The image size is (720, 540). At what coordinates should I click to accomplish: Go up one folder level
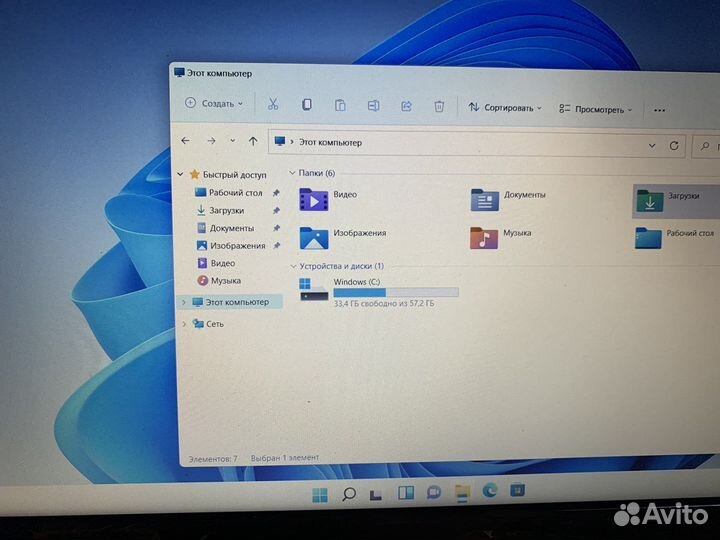point(253,142)
